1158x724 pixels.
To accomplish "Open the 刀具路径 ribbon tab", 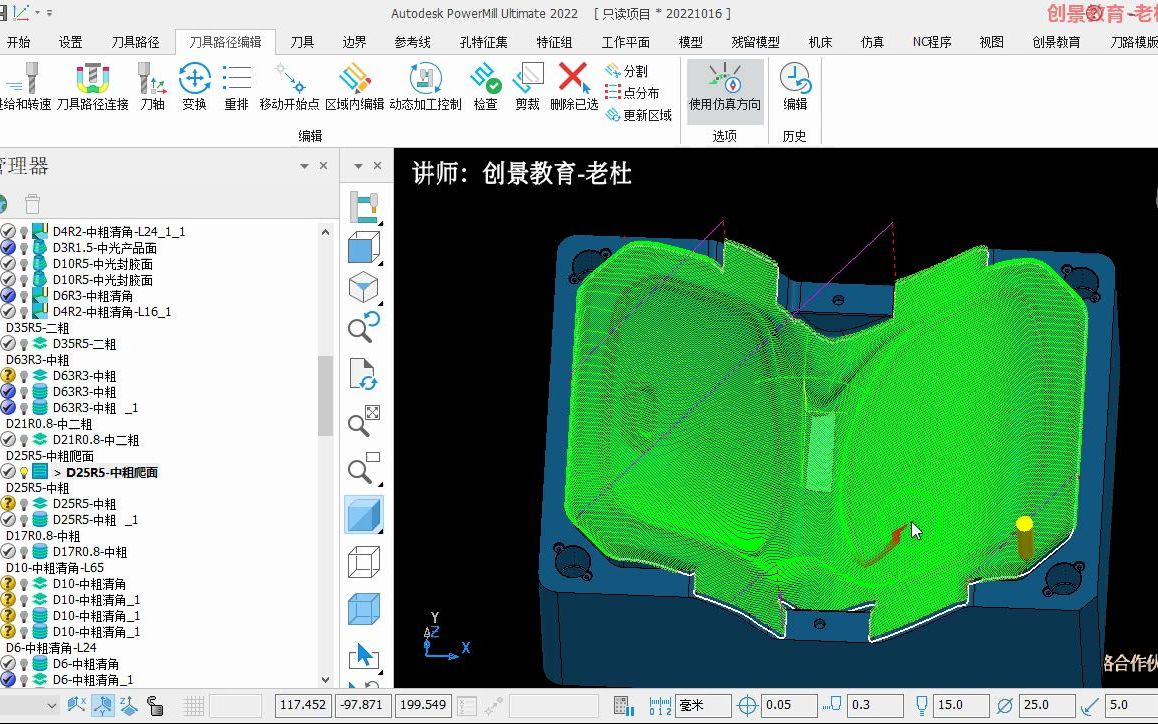I will pos(135,42).
